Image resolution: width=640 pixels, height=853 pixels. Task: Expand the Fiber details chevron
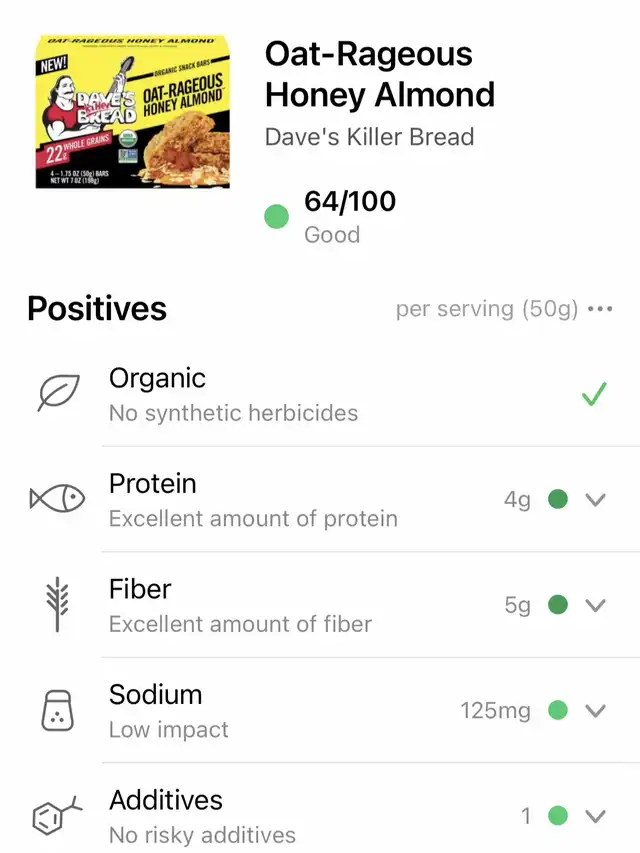595,605
